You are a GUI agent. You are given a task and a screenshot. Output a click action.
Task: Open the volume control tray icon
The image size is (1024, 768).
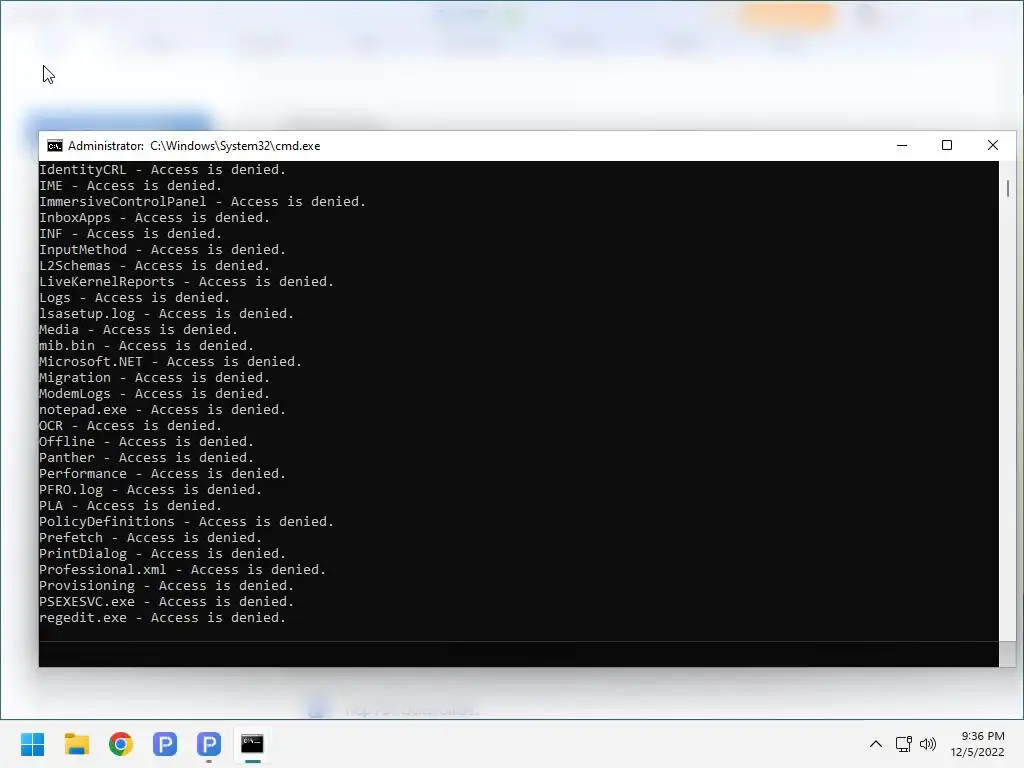coord(927,744)
